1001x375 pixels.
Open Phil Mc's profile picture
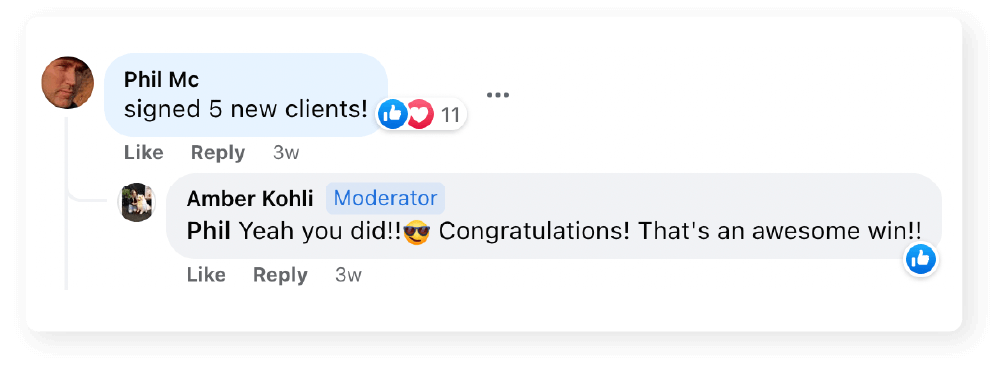tap(68, 82)
